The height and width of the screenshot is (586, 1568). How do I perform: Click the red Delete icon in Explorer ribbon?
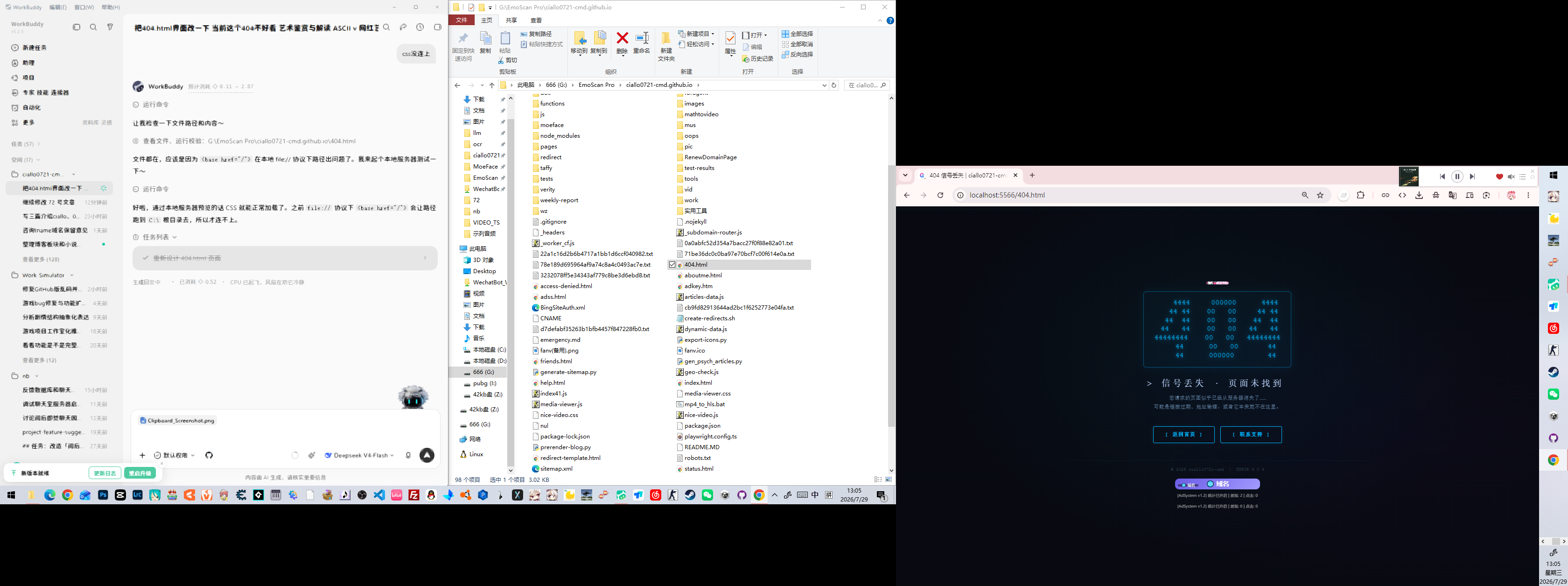(x=622, y=42)
